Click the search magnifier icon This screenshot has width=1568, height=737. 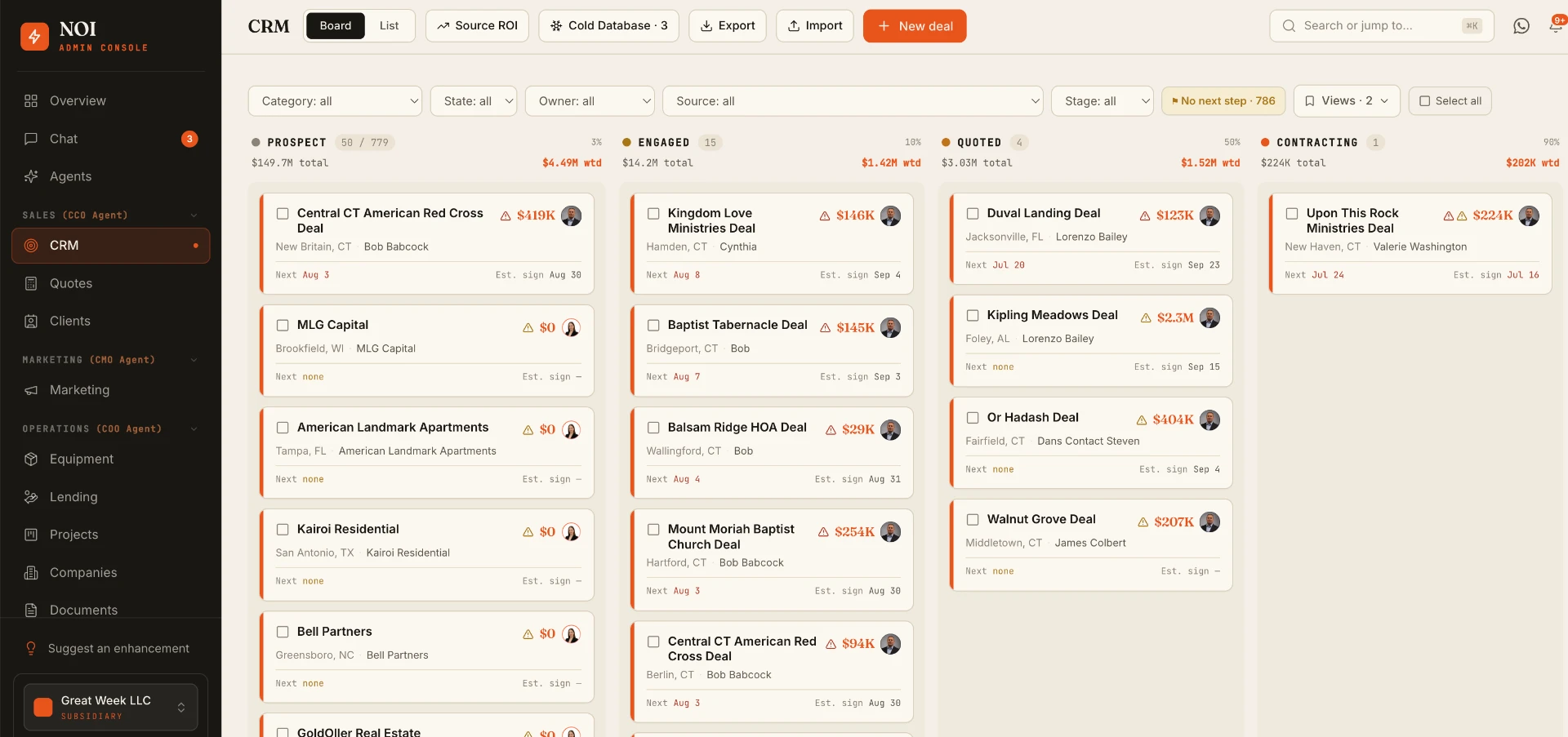1289,26
